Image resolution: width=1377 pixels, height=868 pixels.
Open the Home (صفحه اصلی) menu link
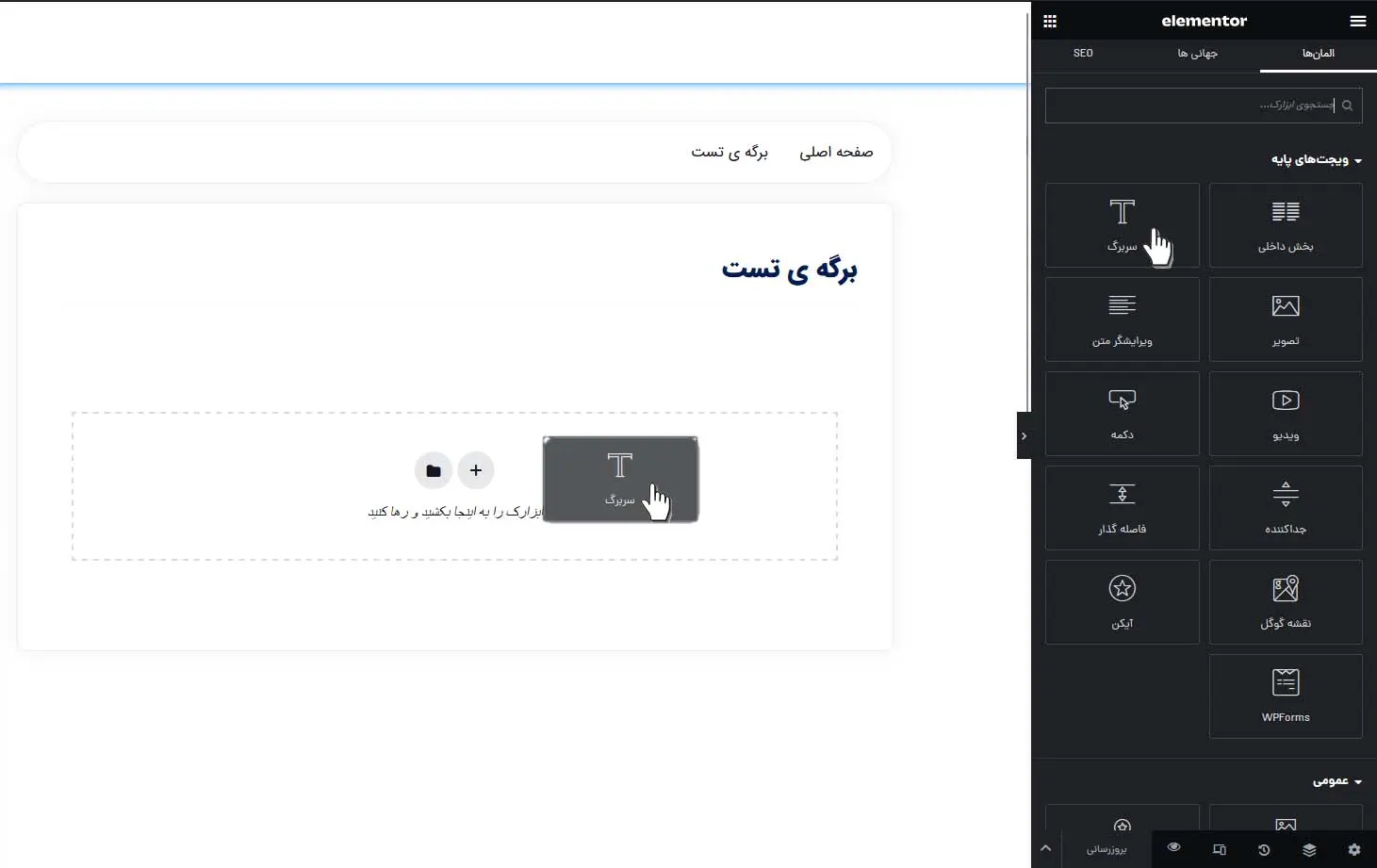pyautogui.click(x=836, y=152)
